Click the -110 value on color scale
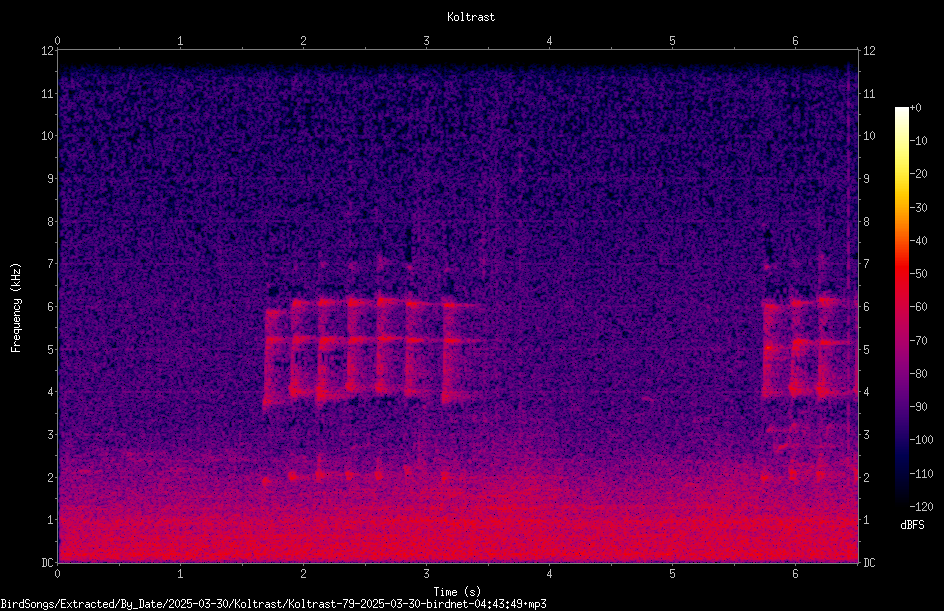944x611 pixels. tap(922, 474)
